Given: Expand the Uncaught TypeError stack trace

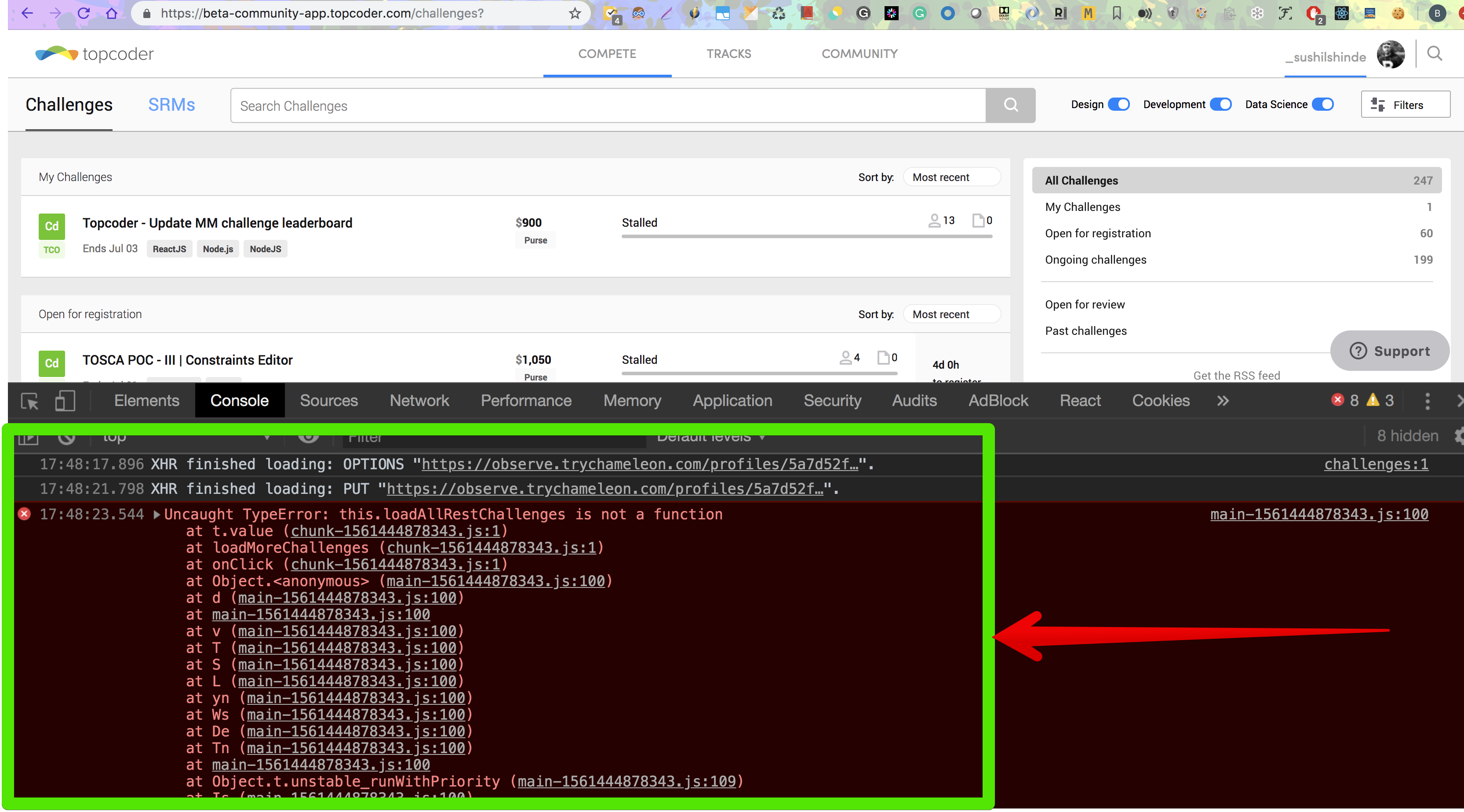Looking at the screenshot, I should click(x=157, y=515).
